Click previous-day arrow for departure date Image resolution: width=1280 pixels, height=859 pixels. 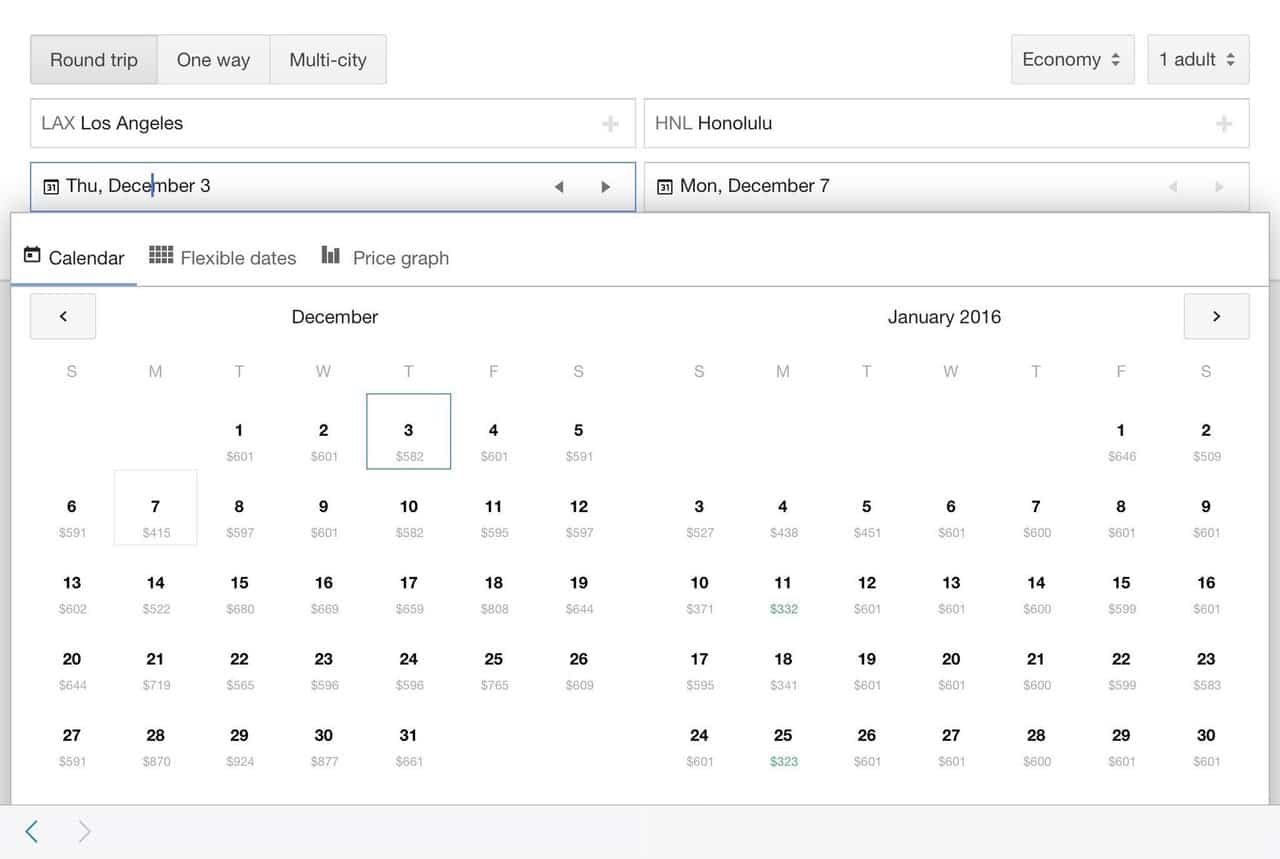click(559, 187)
